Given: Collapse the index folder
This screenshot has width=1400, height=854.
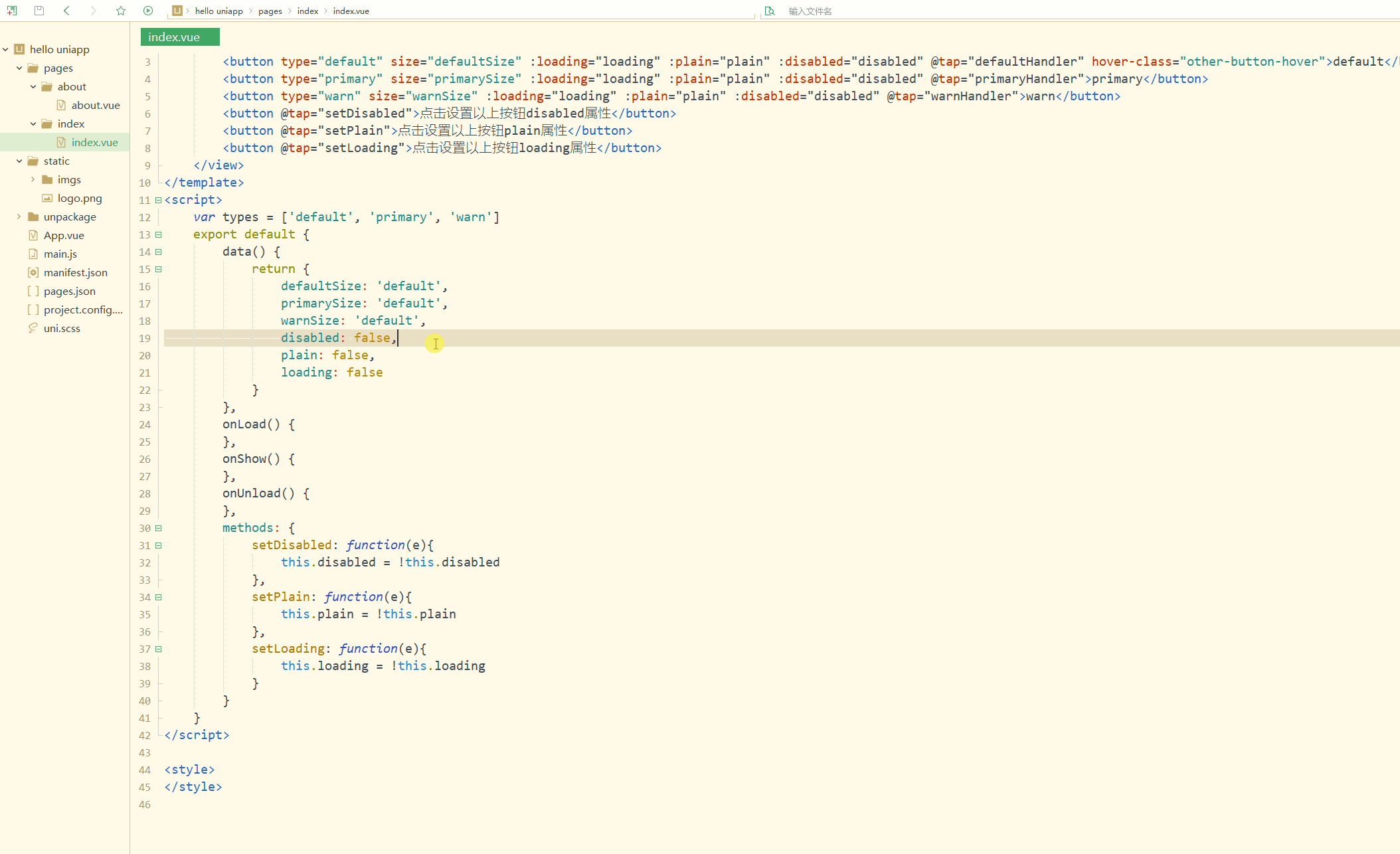Looking at the screenshot, I should point(33,124).
